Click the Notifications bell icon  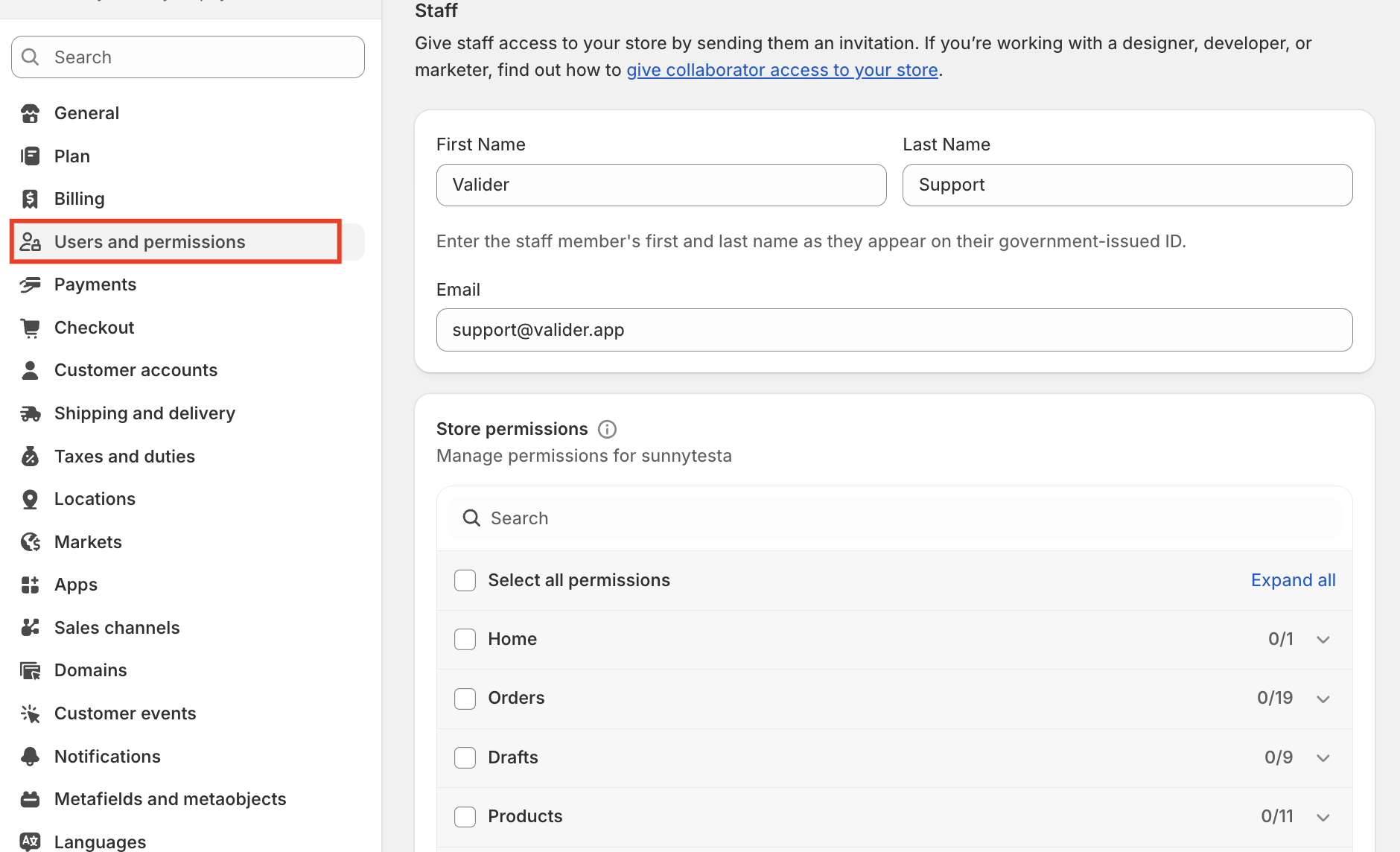[x=31, y=757]
